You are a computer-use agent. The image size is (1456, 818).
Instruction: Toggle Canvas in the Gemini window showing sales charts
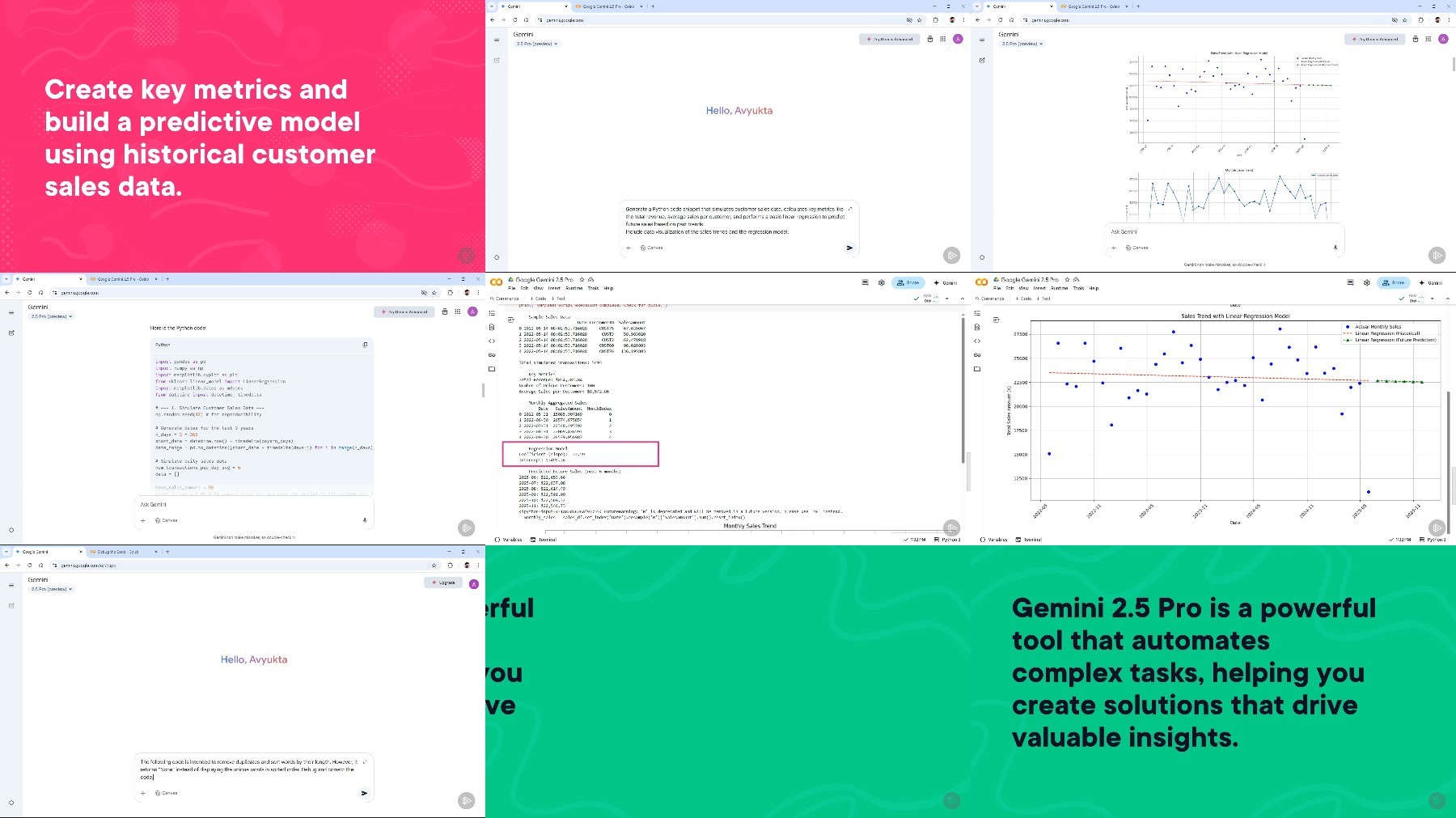1137,248
